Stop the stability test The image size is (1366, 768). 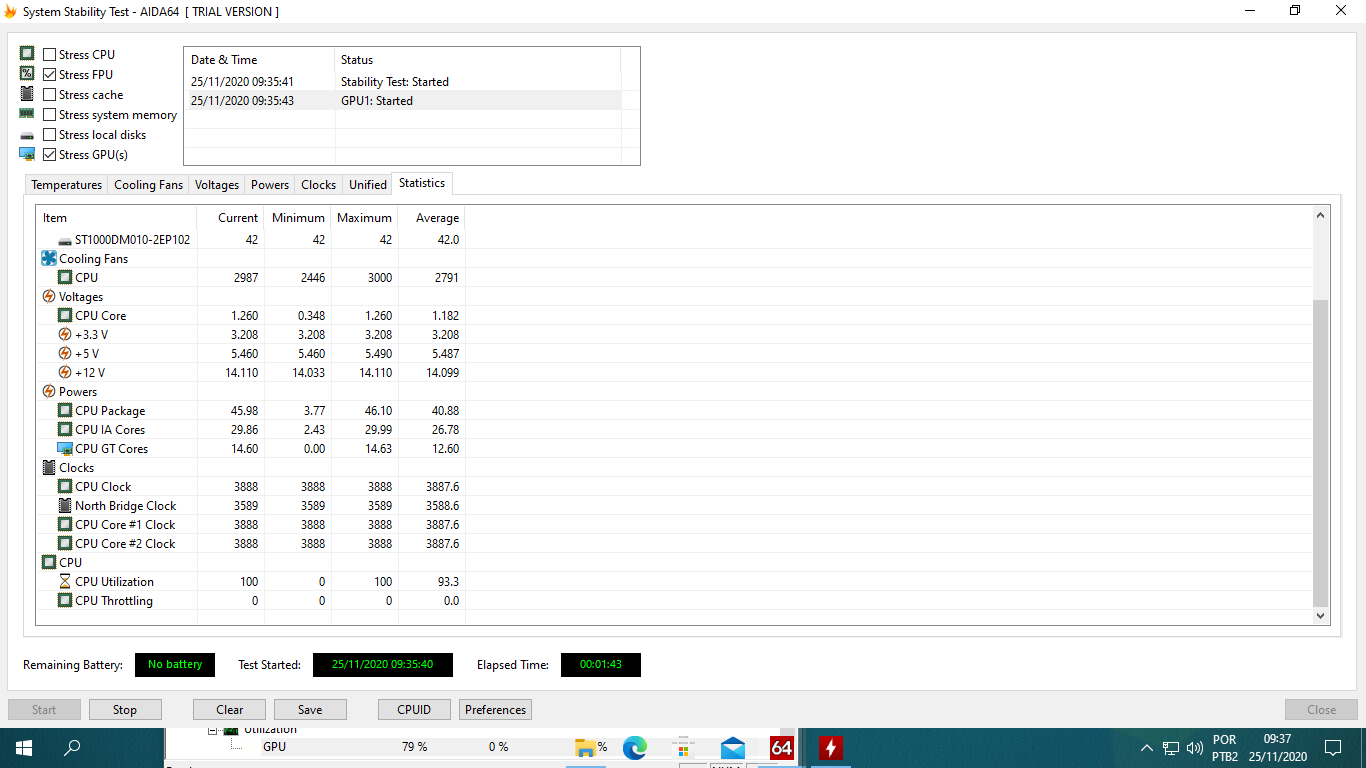(125, 710)
